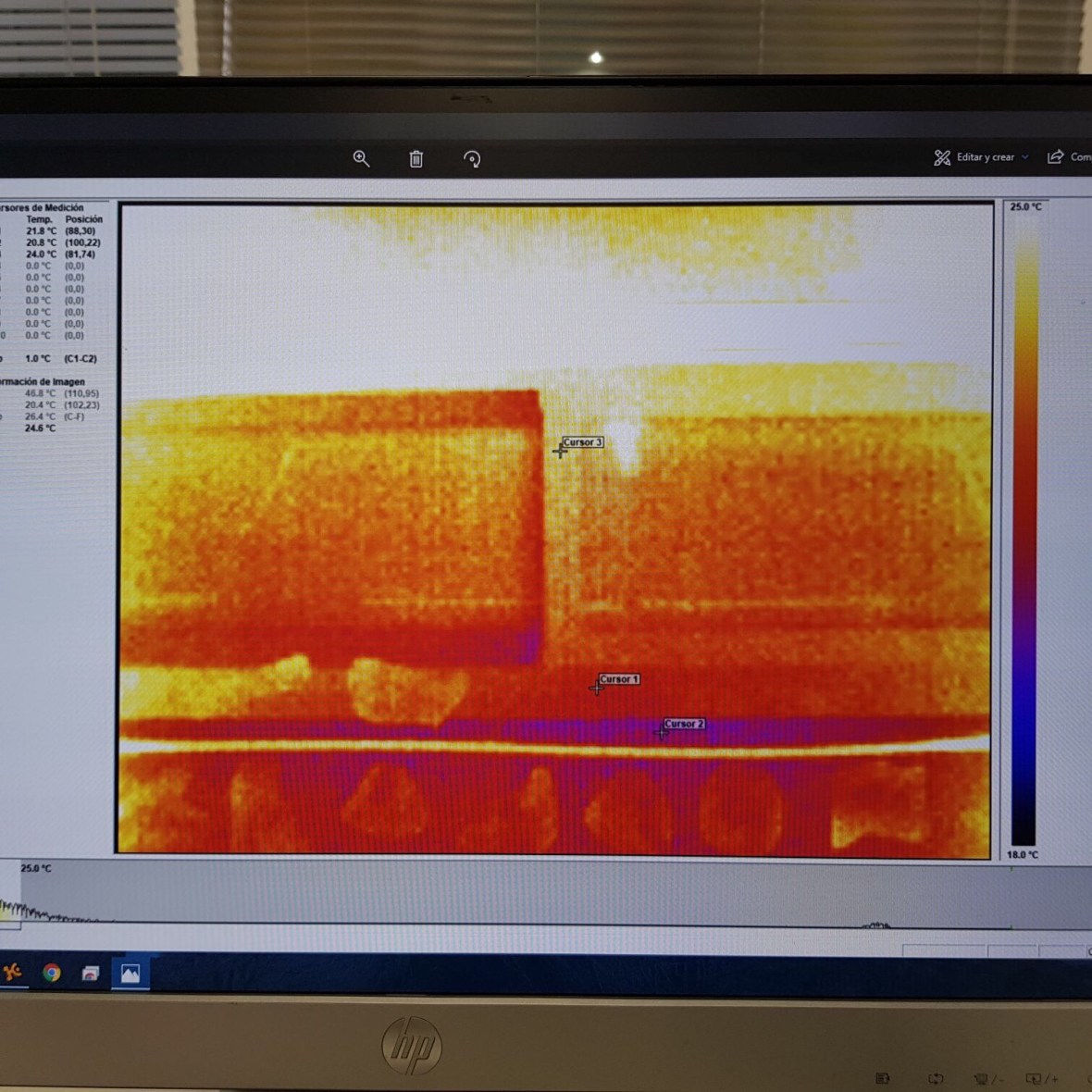The height and width of the screenshot is (1092, 1092).
Task: Click the Cursor 3 crosshair marker
Action: (560, 452)
